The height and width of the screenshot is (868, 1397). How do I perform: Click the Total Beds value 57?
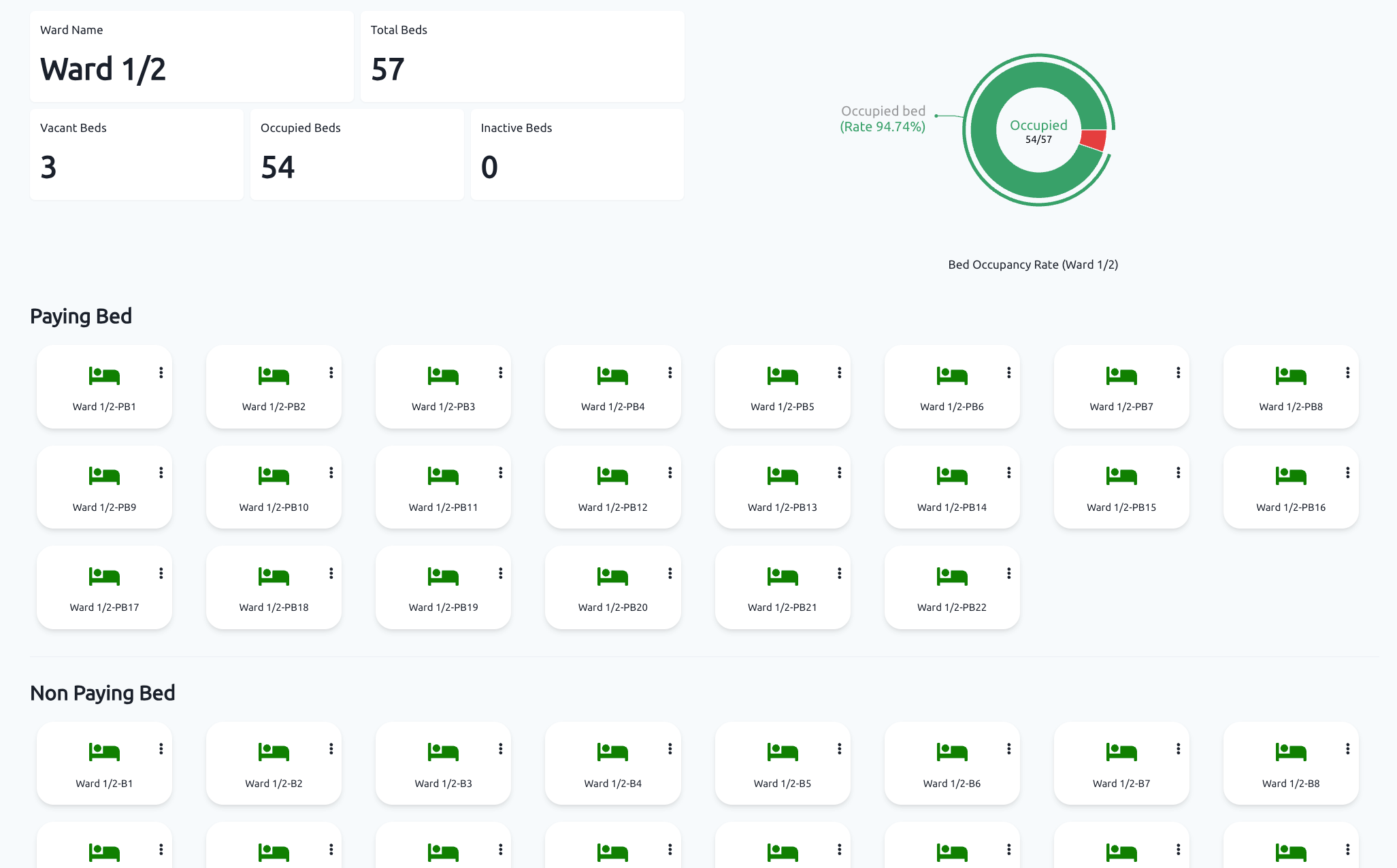388,68
